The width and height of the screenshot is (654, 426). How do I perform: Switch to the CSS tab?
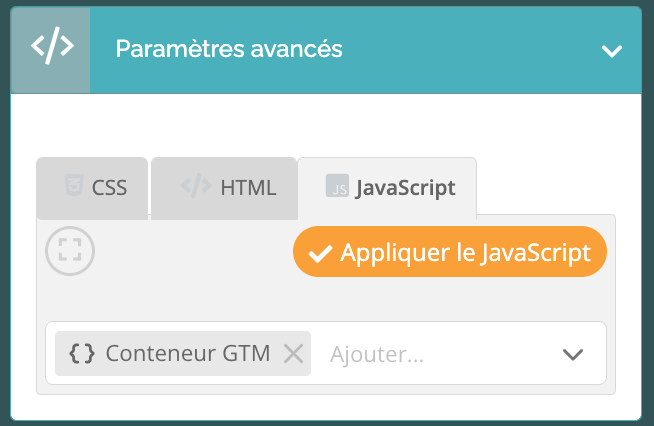[x=92, y=188]
